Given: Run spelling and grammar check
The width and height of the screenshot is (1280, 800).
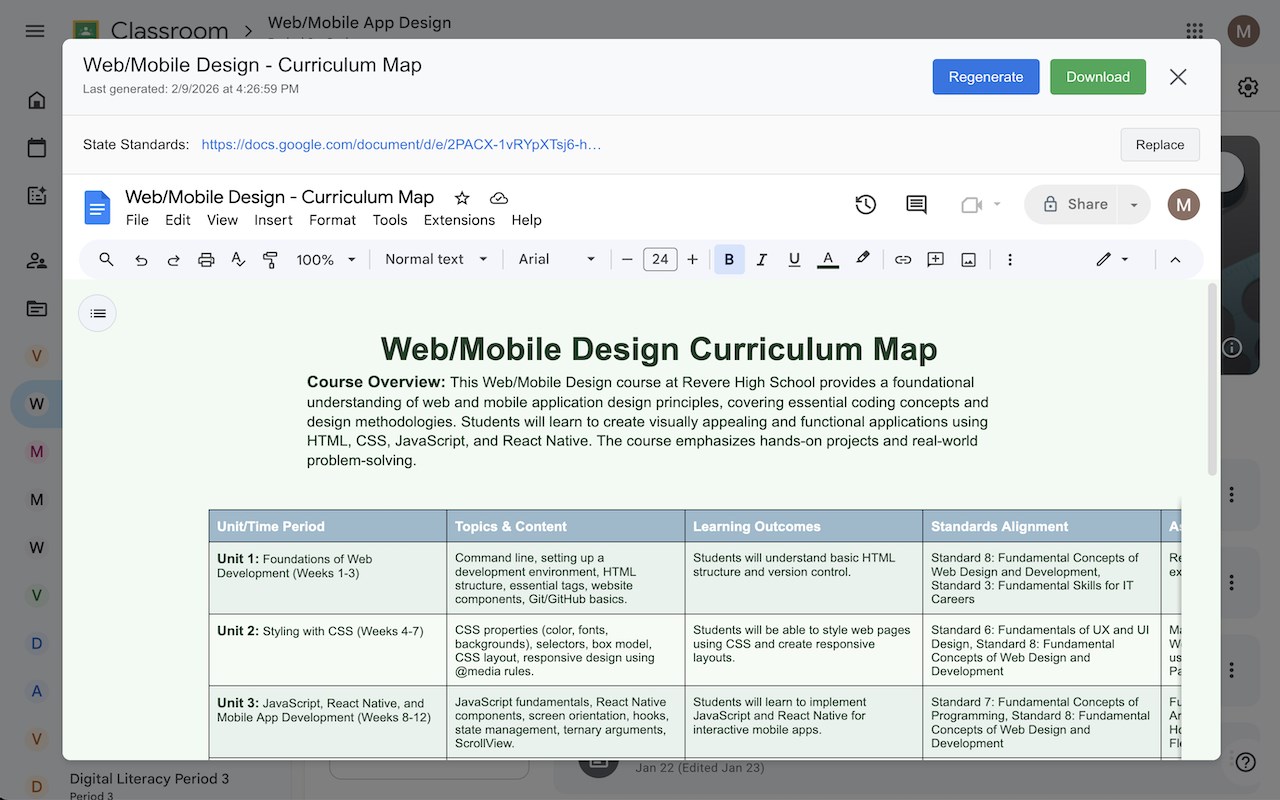Looking at the screenshot, I should click(x=238, y=259).
